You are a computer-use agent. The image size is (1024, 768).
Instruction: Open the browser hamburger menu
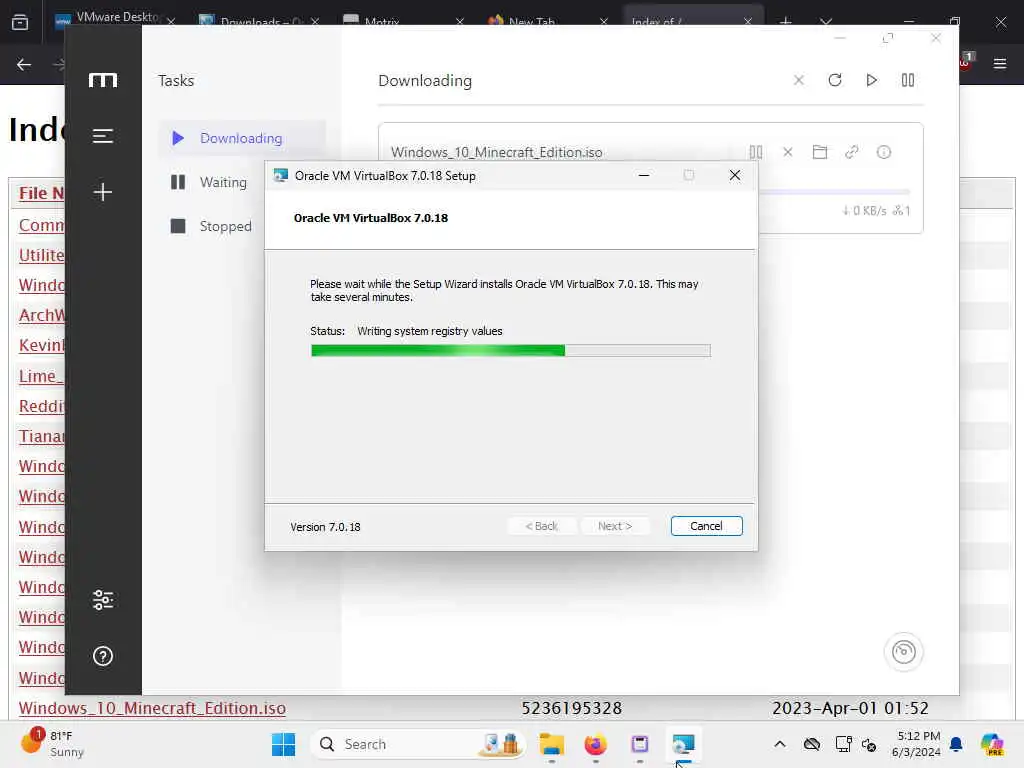(1000, 63)
